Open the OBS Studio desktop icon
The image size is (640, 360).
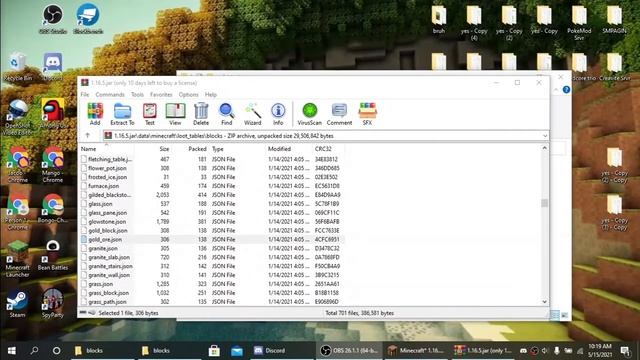coord(53,19)
